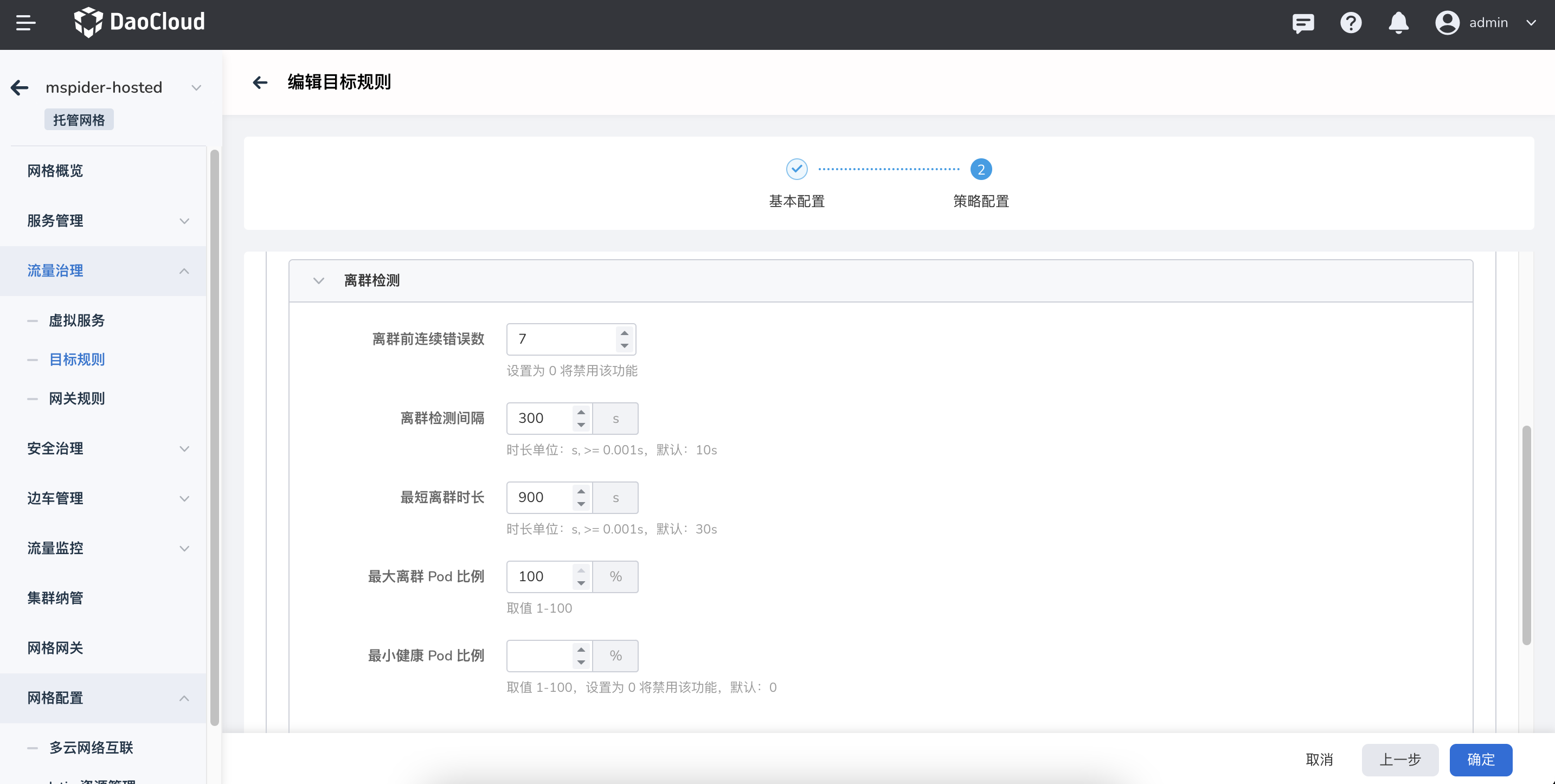
Task: Click back arrow next to mspider-hosted
Action: click(20, 87)
